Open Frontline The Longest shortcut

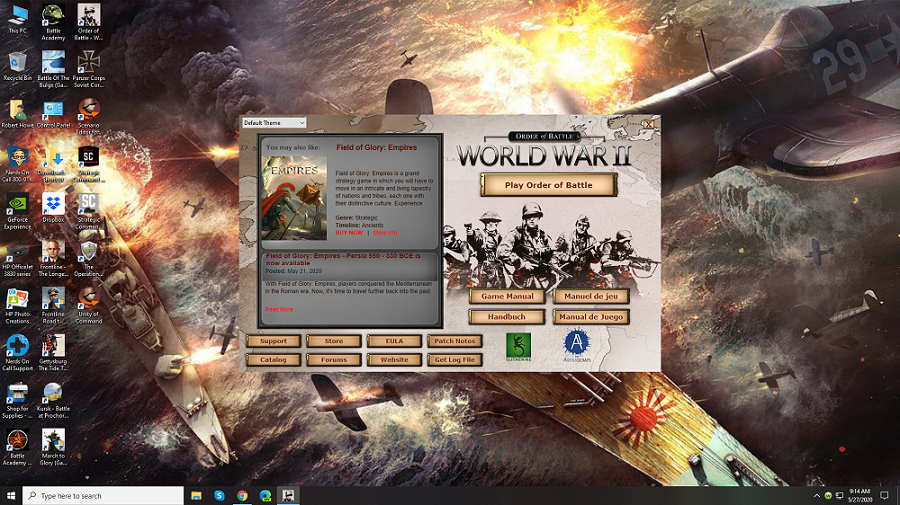click(53, 258)
